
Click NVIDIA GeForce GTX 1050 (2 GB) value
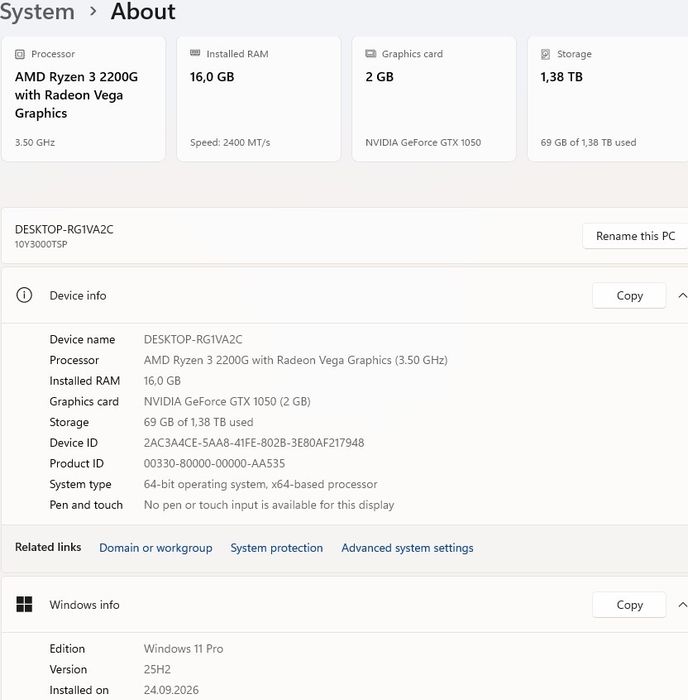(x=227, y=401)
